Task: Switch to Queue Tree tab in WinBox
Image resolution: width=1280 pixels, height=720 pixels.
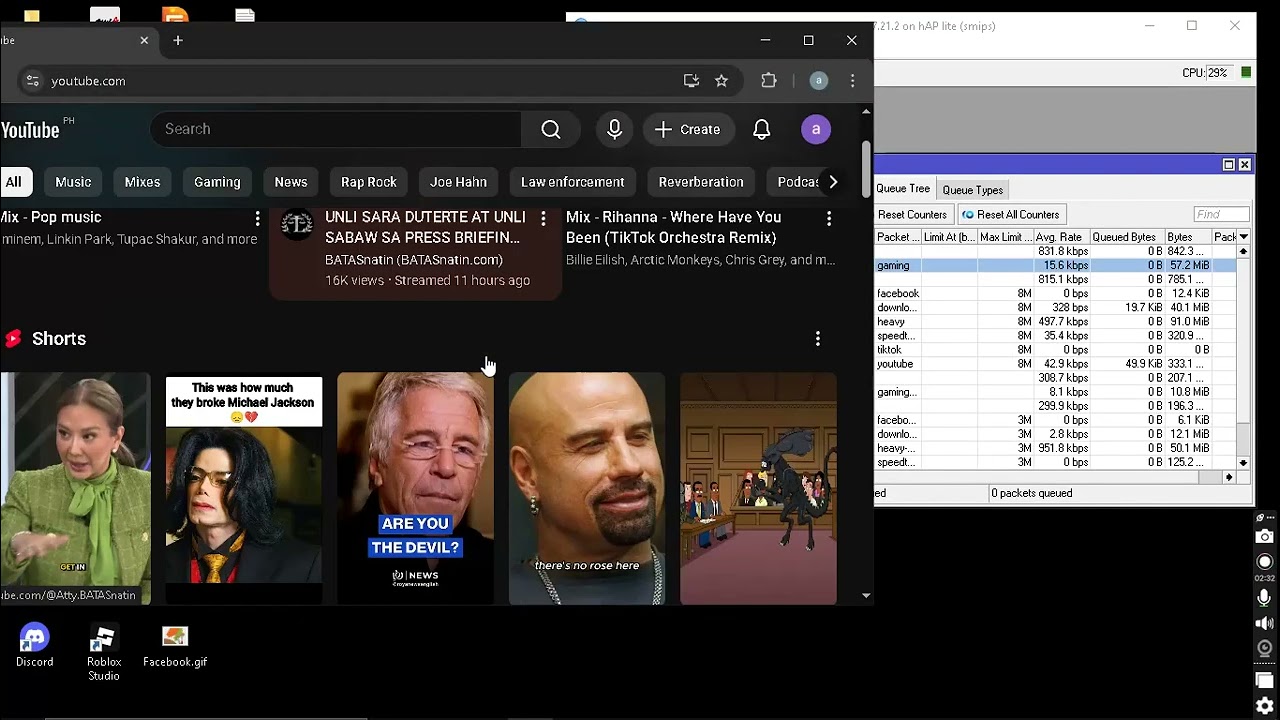Action: (x=903, y=189)
